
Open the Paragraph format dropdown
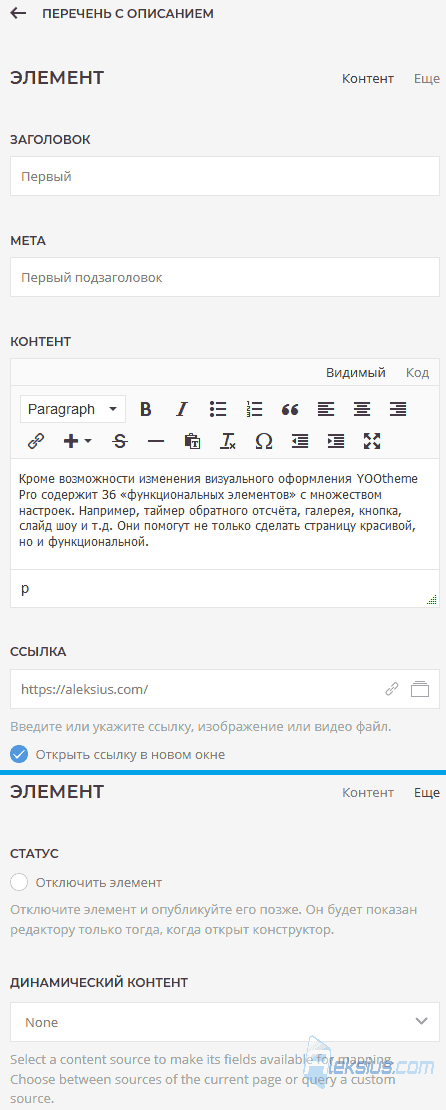(73, 409)
